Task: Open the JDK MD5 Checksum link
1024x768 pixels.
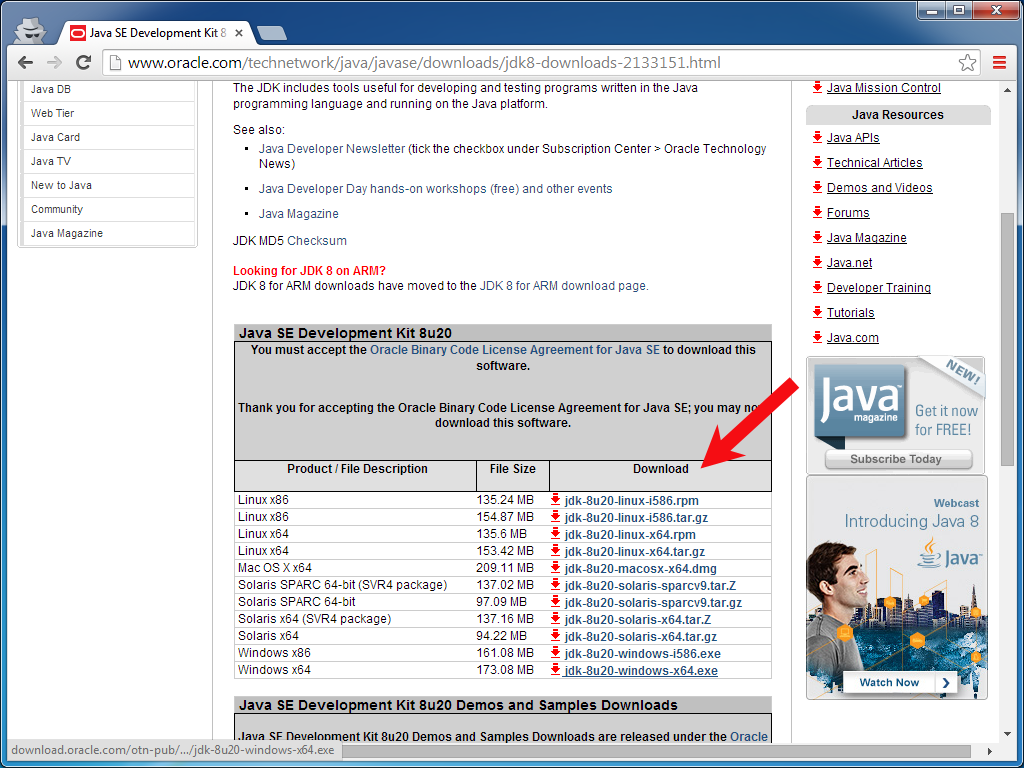Action: 317,241
